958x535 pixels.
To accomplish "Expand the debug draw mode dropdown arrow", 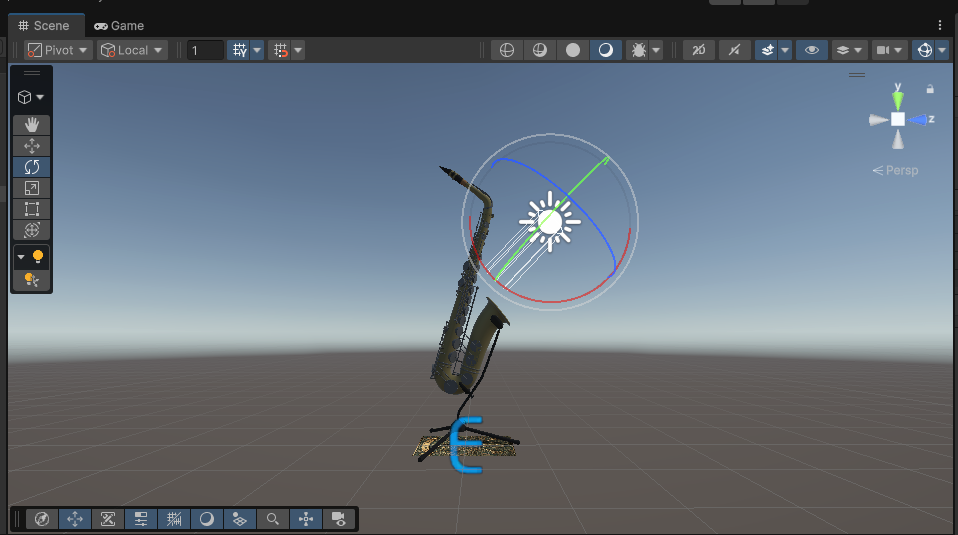I will point(656,50).
